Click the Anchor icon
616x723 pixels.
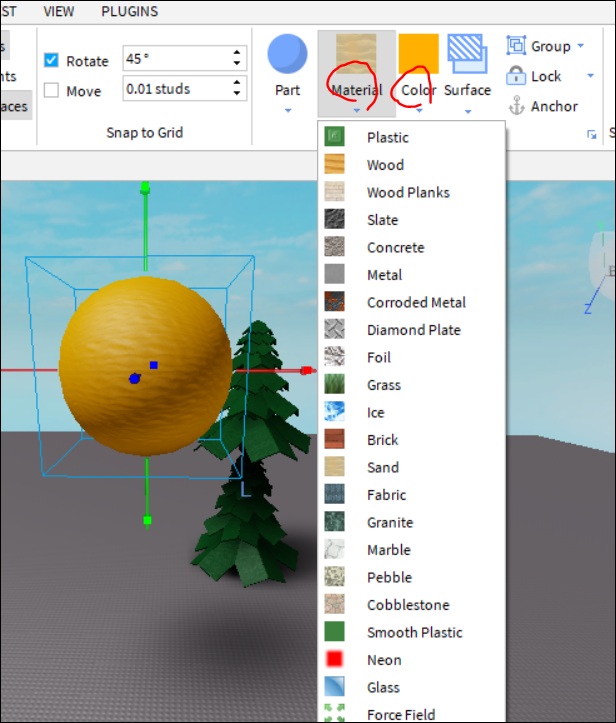coord(516,106)
